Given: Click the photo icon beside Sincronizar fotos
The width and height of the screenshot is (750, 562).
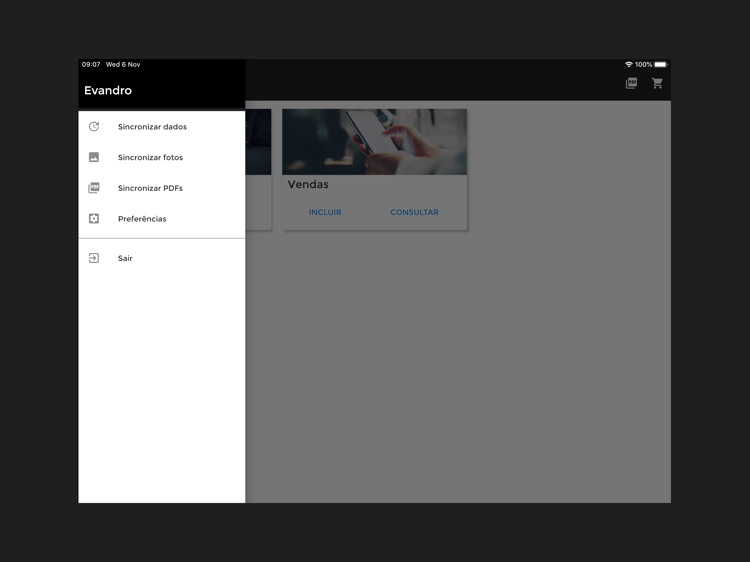Looking at the screenshot, I should click(94, 157).
